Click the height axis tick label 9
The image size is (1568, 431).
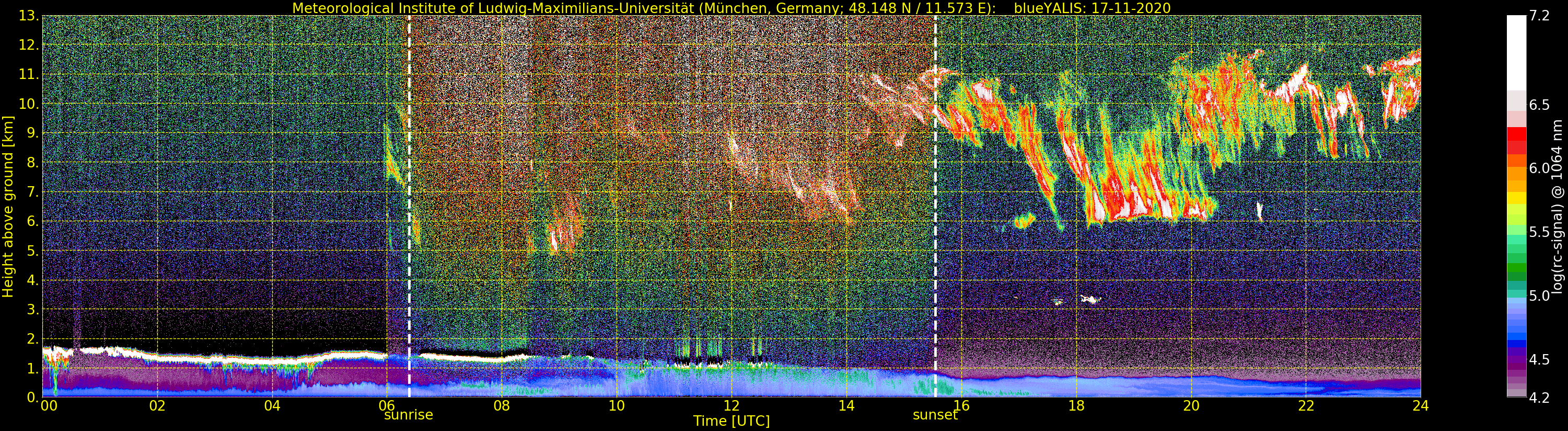(x=33, y=133)
